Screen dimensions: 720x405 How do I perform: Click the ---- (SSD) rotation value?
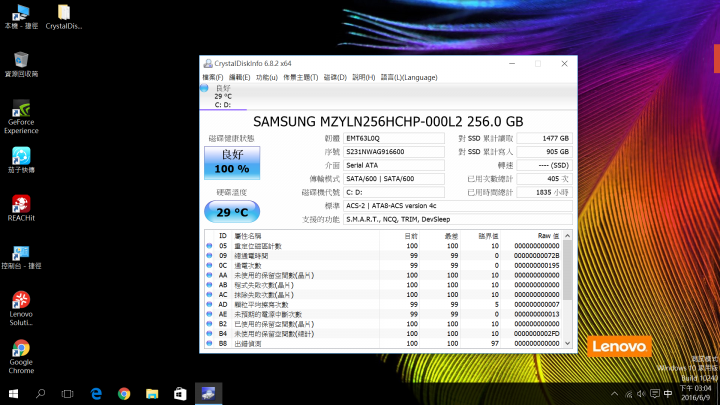click(544, 165)
